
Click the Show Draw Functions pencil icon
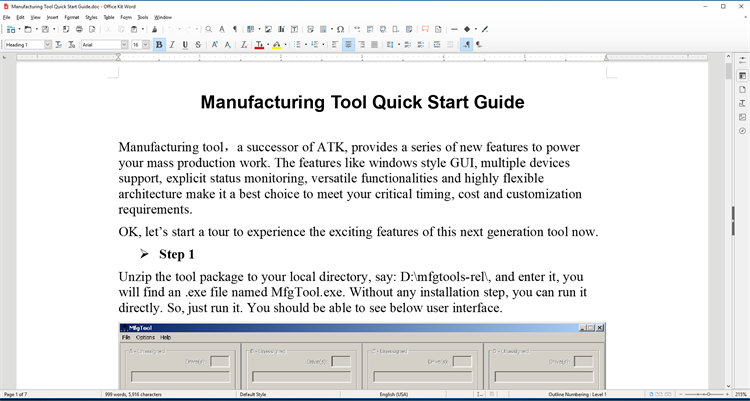(485, 29)
